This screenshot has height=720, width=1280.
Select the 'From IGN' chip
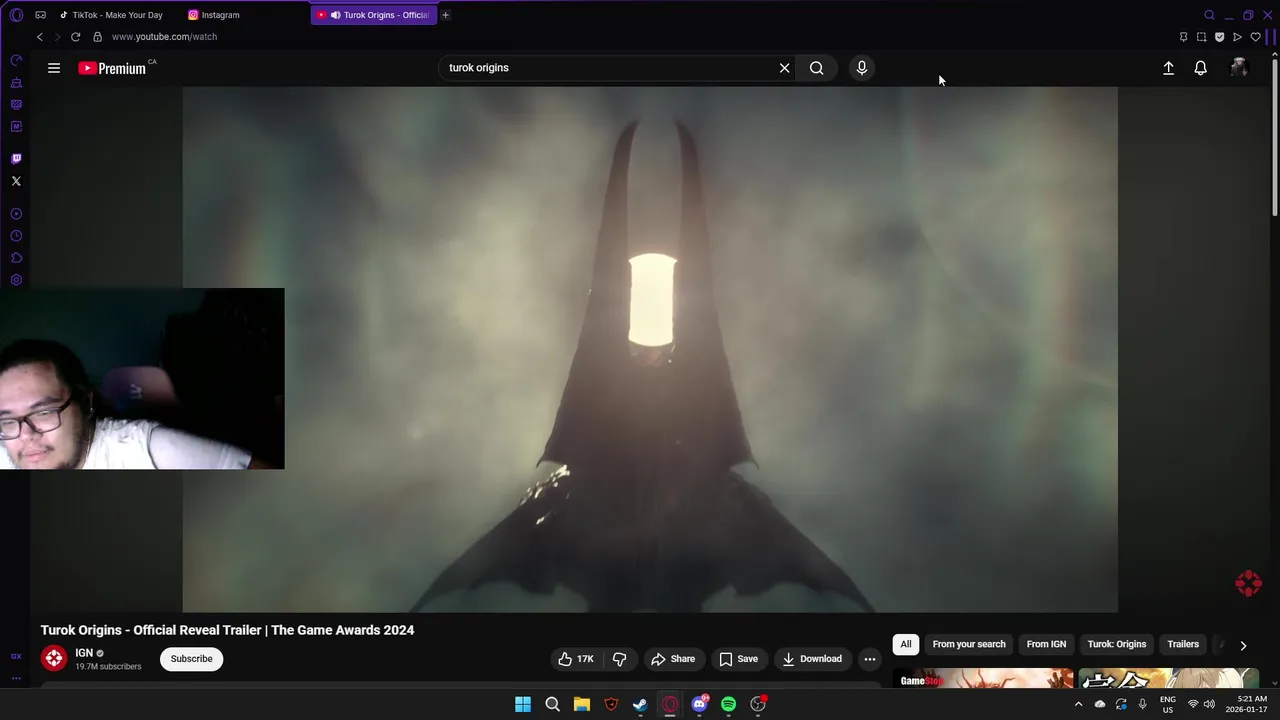pos(1046,644)
